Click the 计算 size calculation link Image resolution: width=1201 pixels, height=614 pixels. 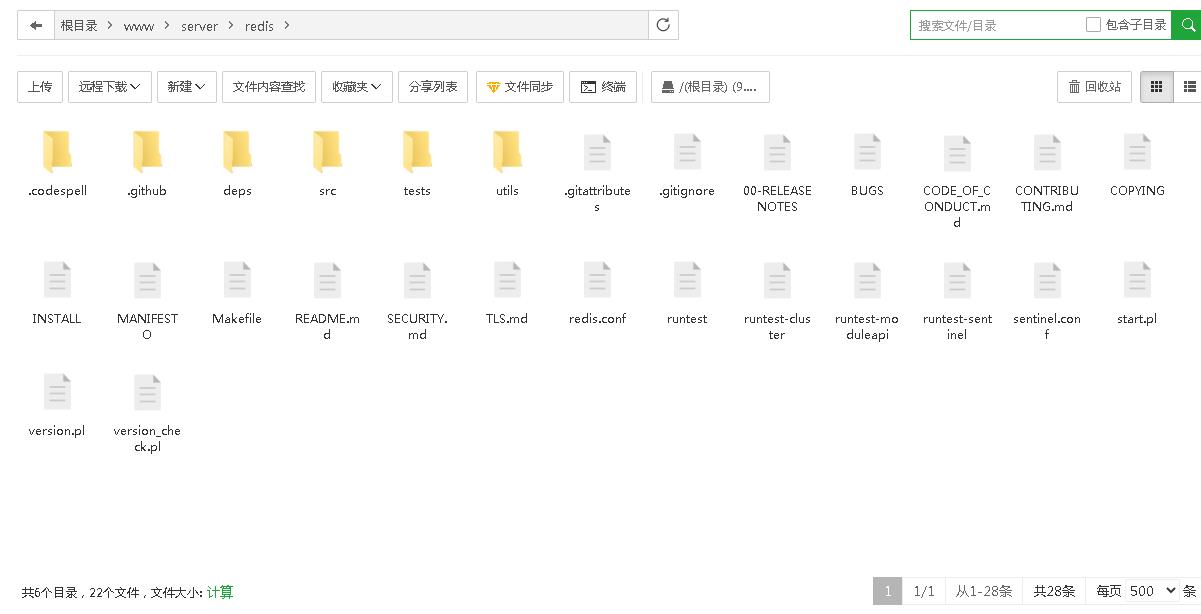pyautogui.click(x=220, y=592)
